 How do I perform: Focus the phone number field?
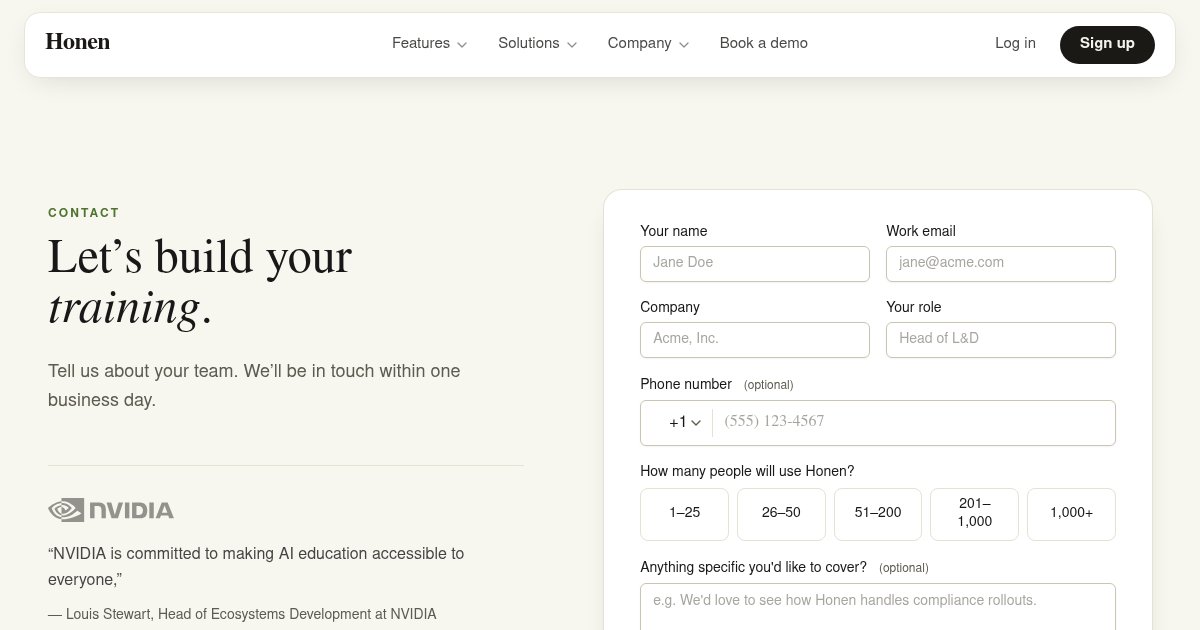click(x=914, y=422)
